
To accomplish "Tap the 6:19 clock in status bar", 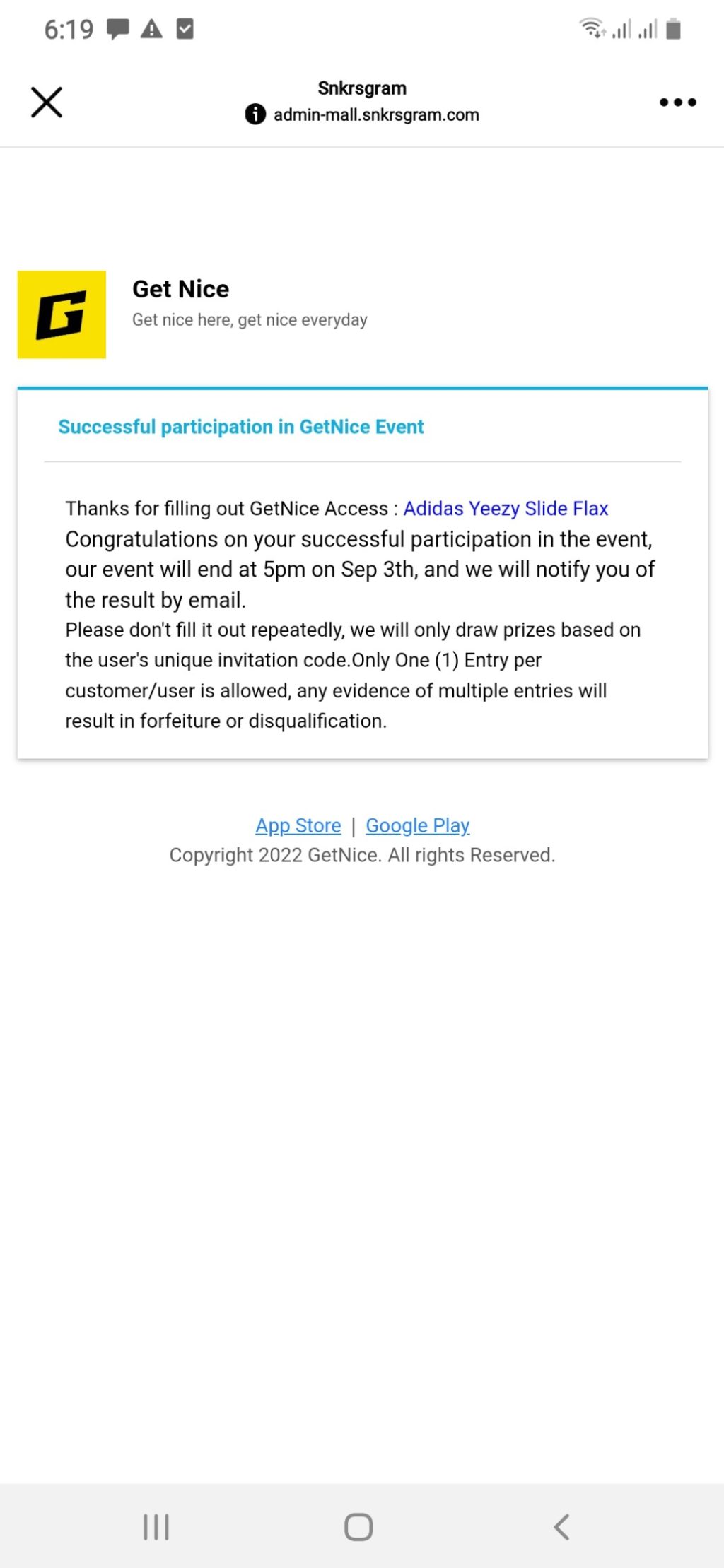I will pos(69,30).
